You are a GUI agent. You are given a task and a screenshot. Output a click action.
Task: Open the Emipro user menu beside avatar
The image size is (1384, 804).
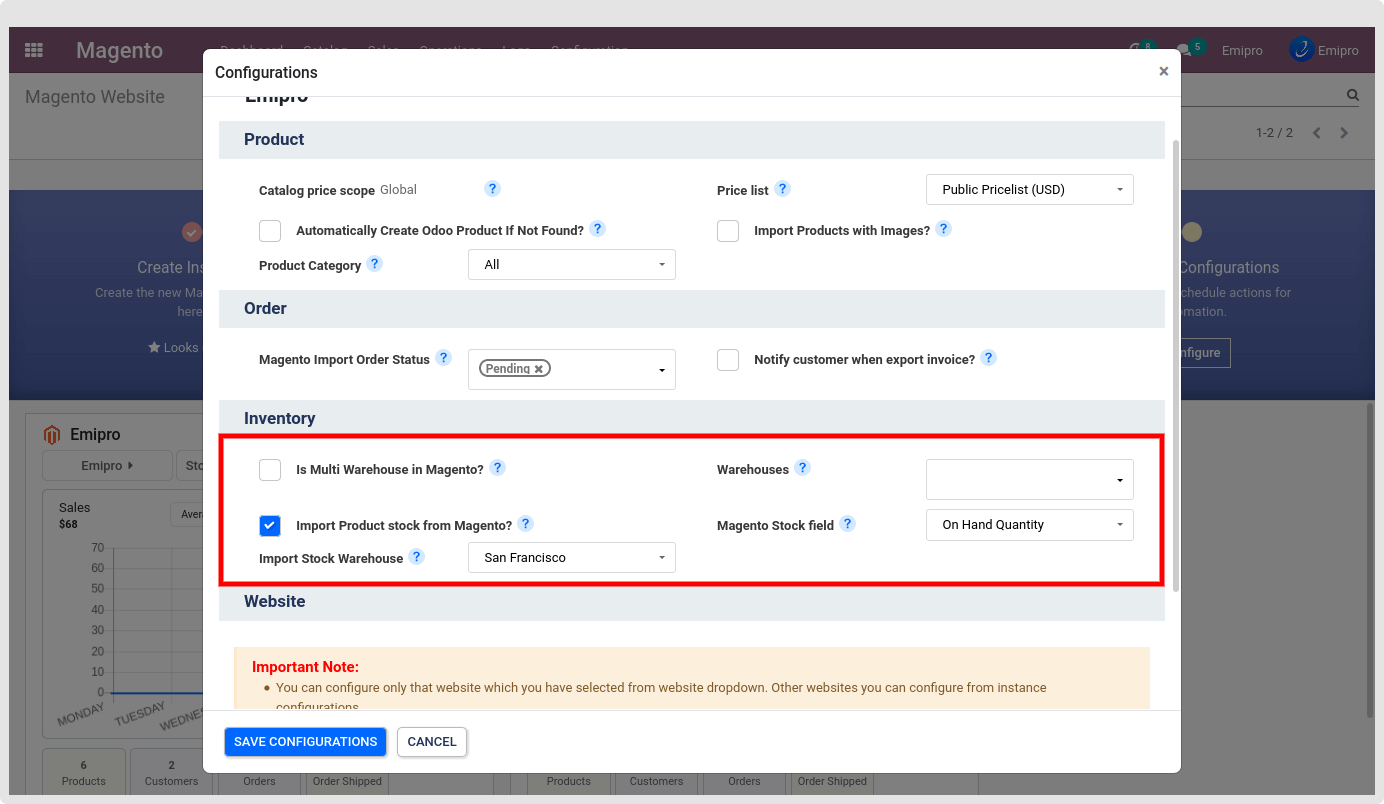coord(1338,50)
